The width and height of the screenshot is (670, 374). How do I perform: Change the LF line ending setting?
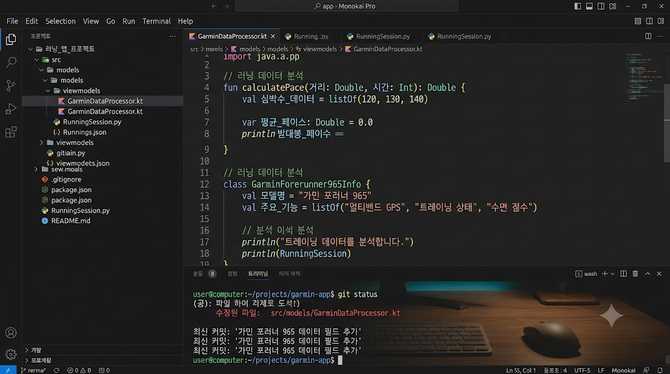(601, 370)
